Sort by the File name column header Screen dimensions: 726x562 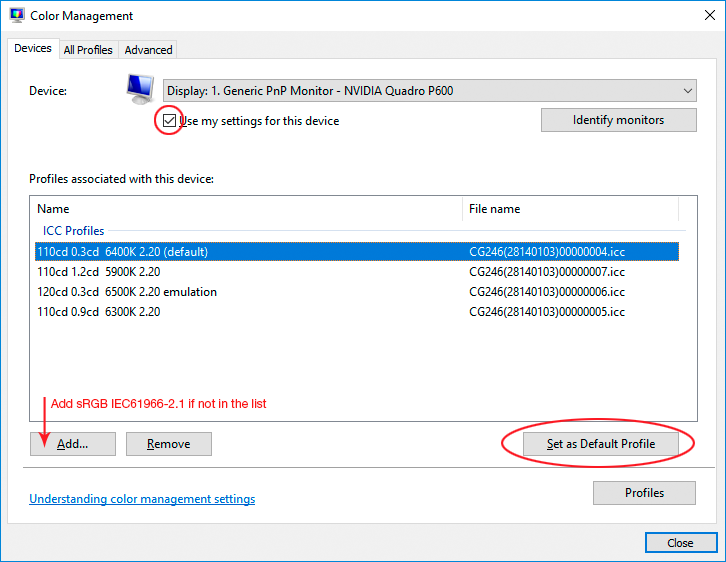[x=570, y=209]
